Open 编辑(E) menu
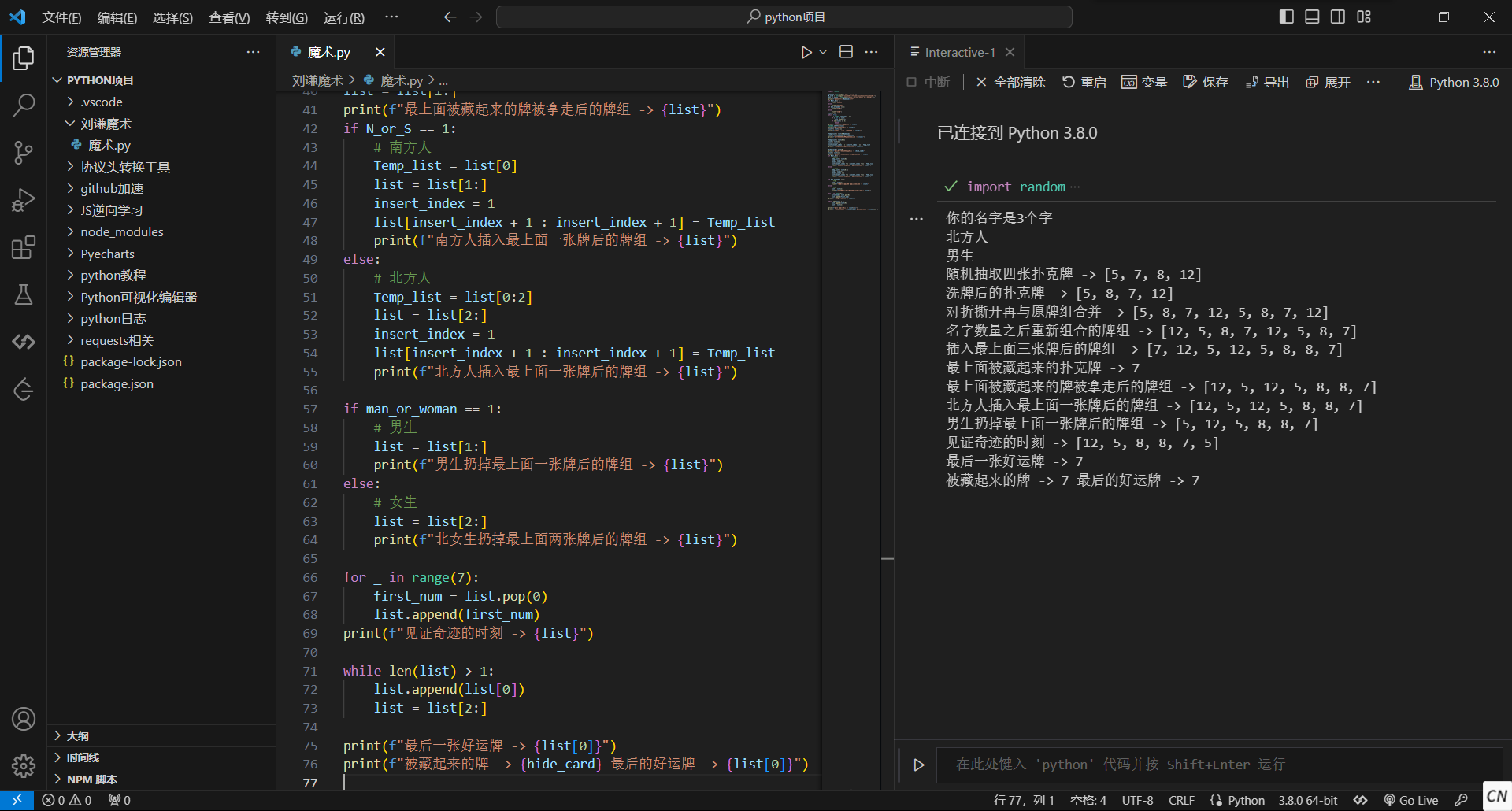This screenshot has height=811, width=1512. [x=117, y=17]
